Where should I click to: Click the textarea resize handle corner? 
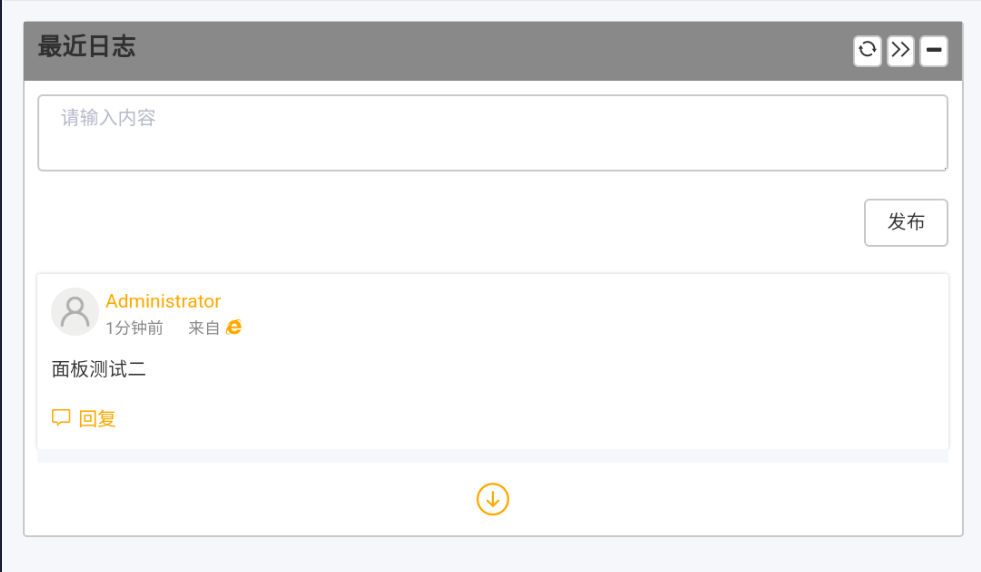point(943,166)
